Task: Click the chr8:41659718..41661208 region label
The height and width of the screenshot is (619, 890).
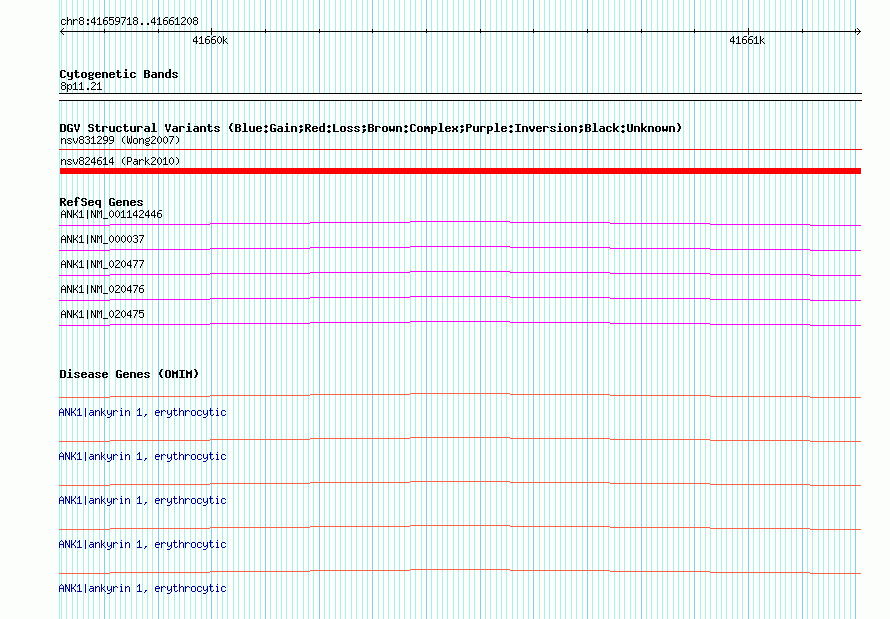Action: 129,22
